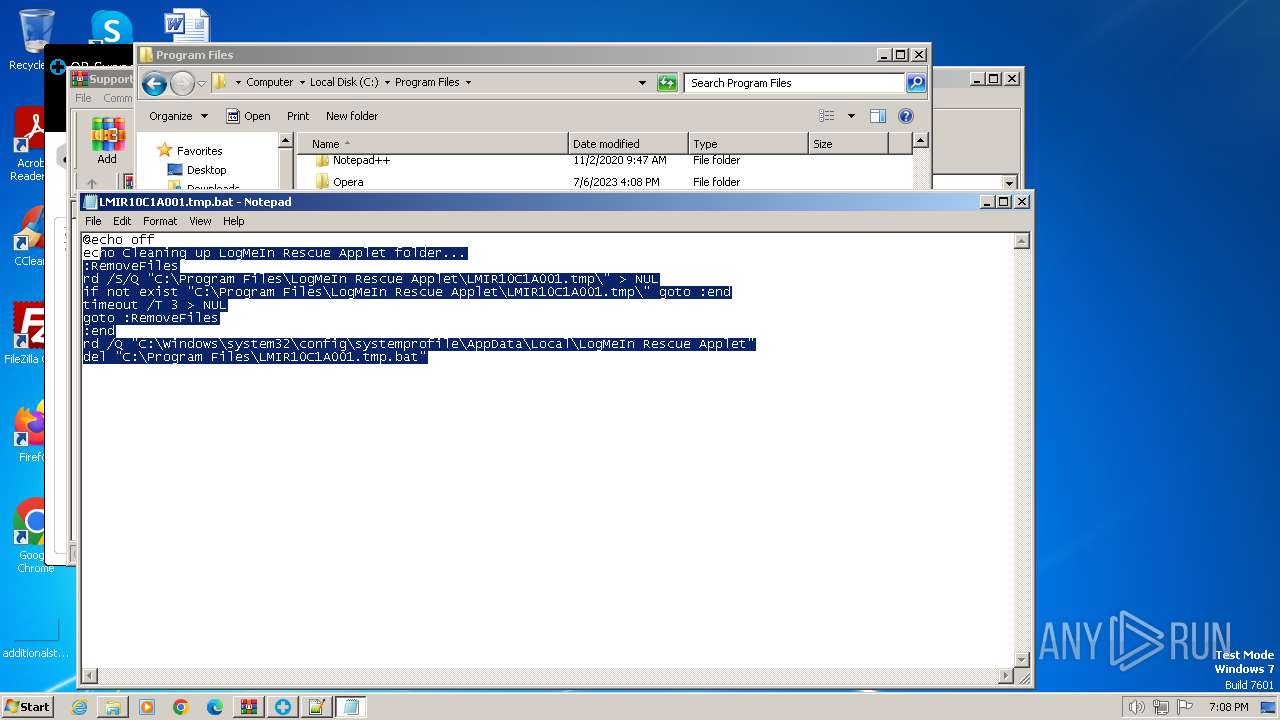Sort by the Type column header
The width and height of the screenshot is (1280, 720).
[x=748, y=144]
